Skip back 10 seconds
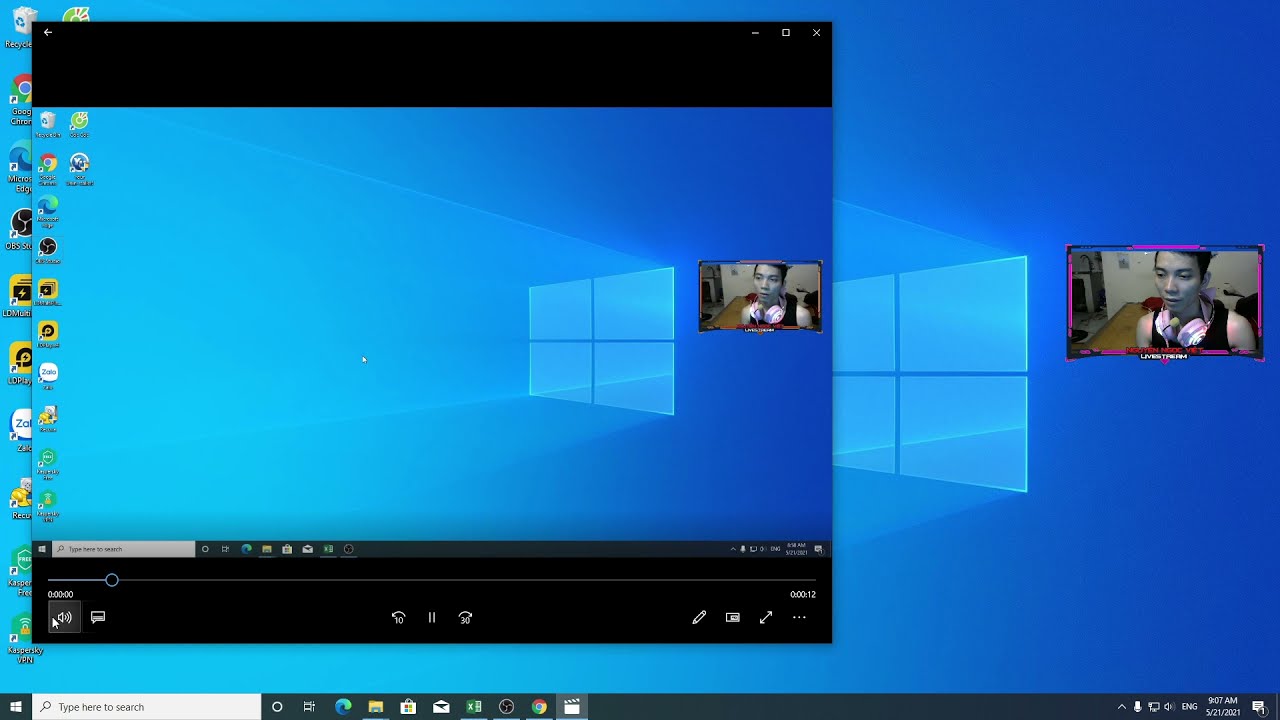1280x720 pixels. point(398,618)
